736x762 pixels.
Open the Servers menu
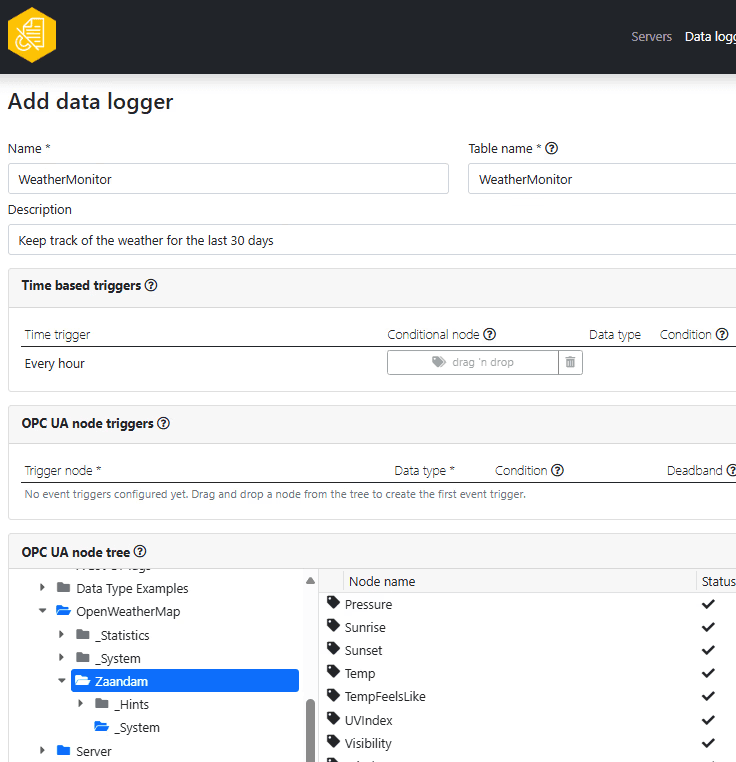(x=651, y=36)
